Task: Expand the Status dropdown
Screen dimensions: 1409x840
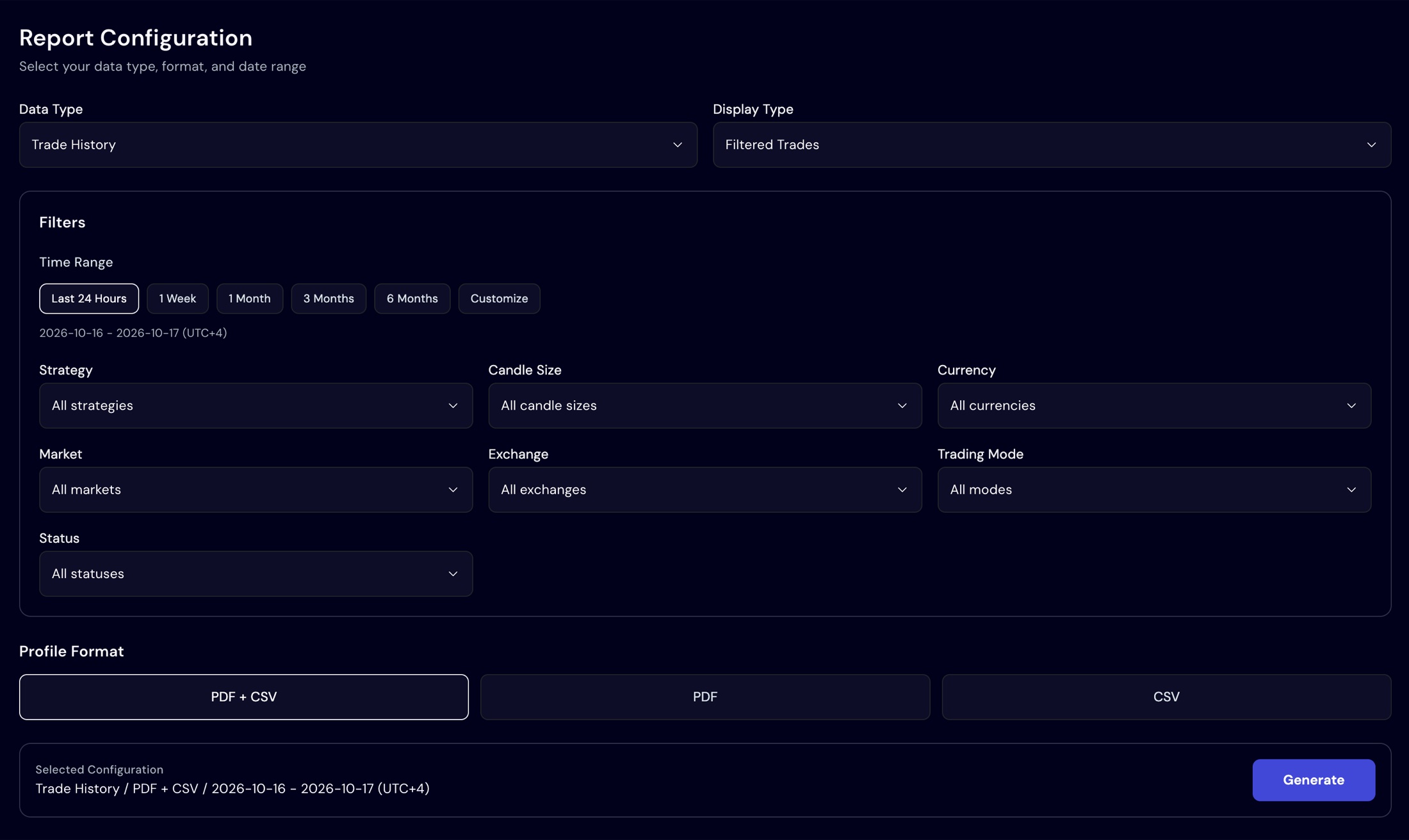Action: click(x=256, y=574)
